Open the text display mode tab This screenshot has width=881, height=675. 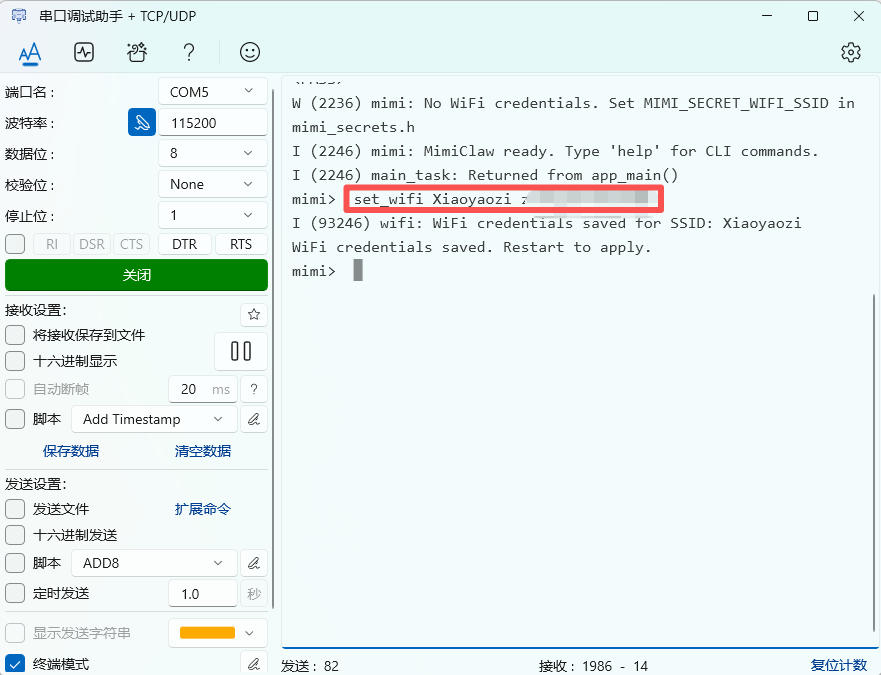[30, 53]
